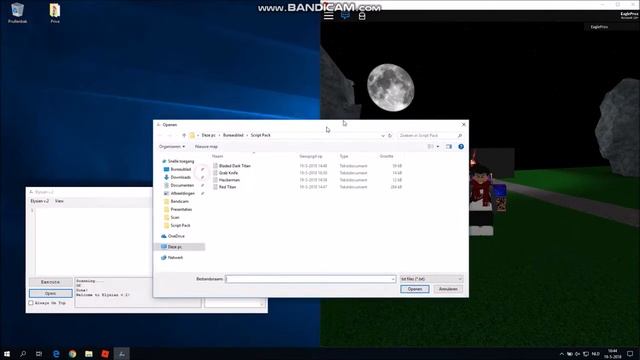Click the Execute button in Elysian
640x360 pixels.
click(51, 282)
